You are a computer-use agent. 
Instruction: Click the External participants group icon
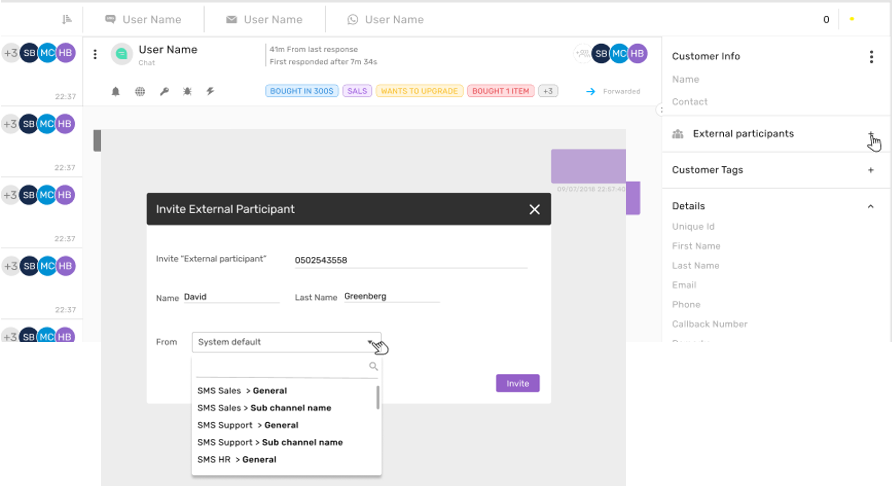[678, 134]
